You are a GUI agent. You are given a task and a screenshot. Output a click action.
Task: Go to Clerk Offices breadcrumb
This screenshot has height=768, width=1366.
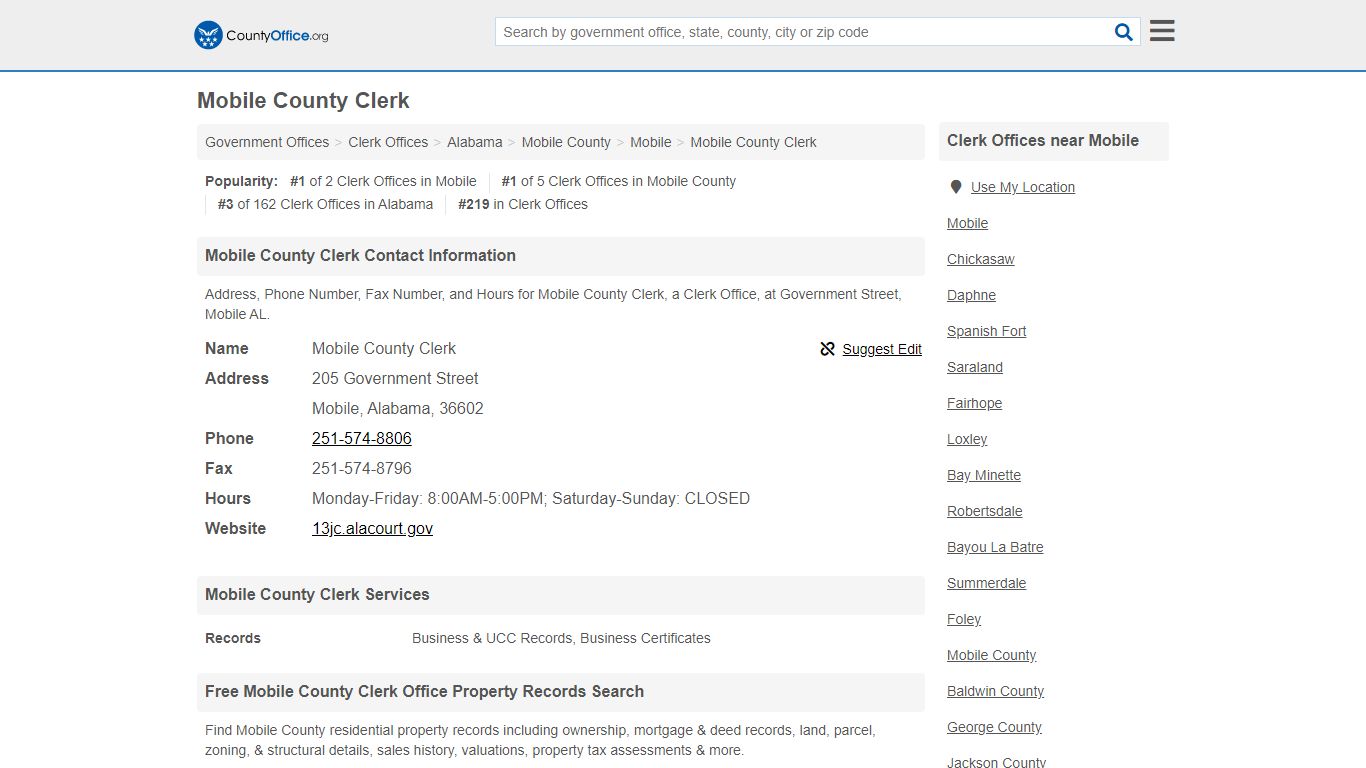[x=388, y=142]
